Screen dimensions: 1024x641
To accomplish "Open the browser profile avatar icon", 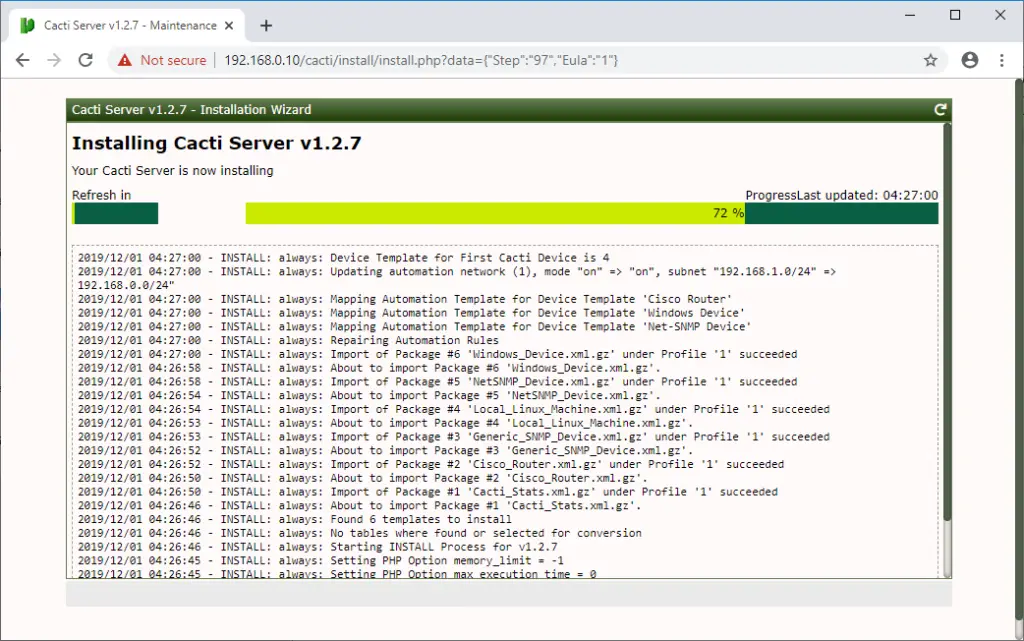I will [969, 60].
